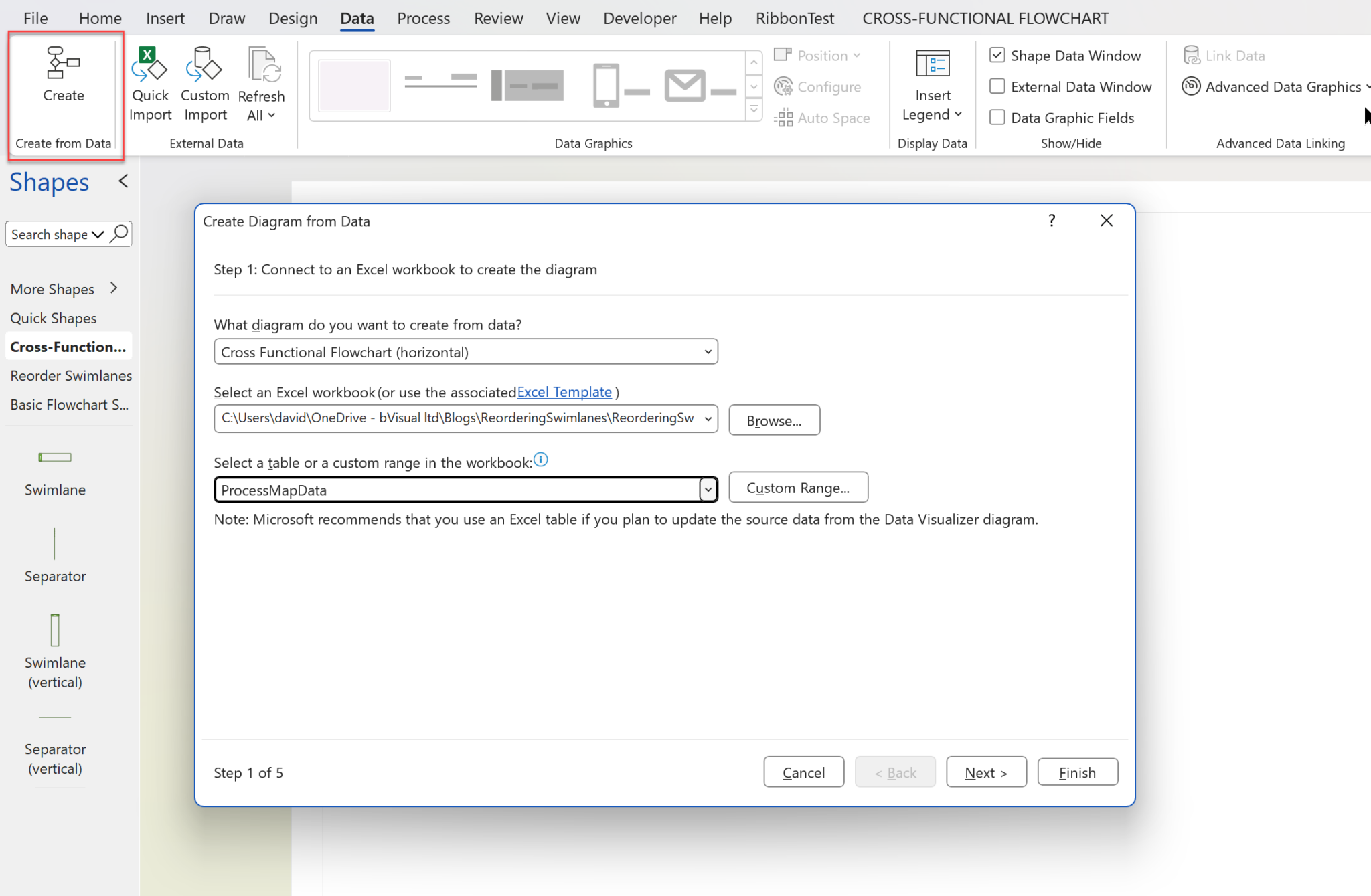This screenshot has width=1371, height=896.
Task: Click the info icon beside table label
Action: [541, 460]
